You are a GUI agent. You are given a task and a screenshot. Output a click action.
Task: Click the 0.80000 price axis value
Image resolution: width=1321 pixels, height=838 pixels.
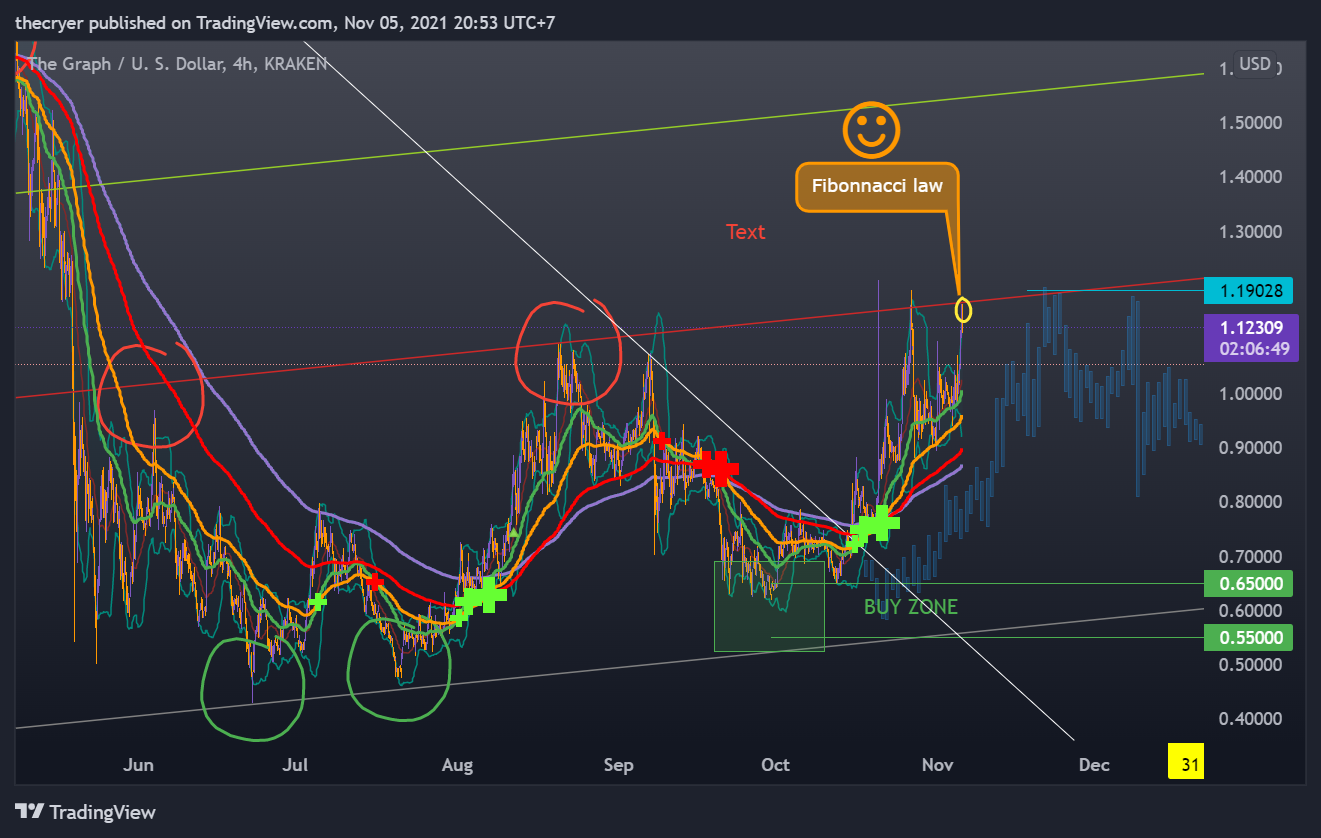coord(1249,501)
